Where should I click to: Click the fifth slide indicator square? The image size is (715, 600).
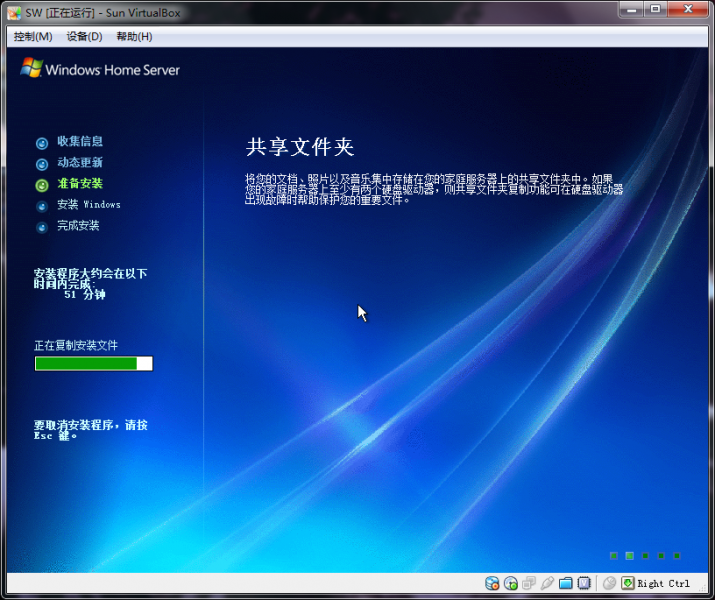pyautogui.click(x=677, y=555)
